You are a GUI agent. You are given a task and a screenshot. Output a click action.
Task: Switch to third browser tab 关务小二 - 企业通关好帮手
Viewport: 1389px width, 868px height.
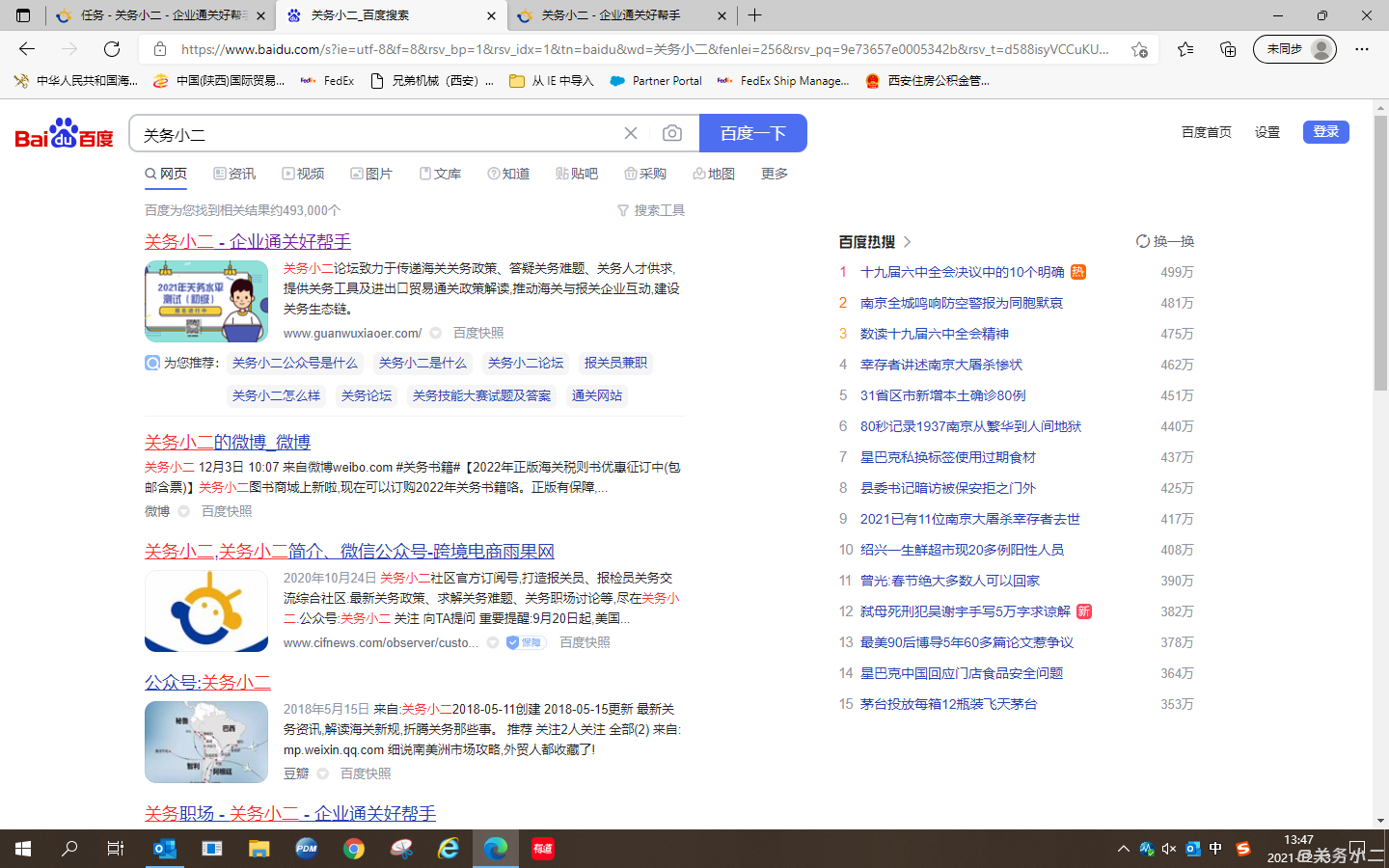coord(622,15)
